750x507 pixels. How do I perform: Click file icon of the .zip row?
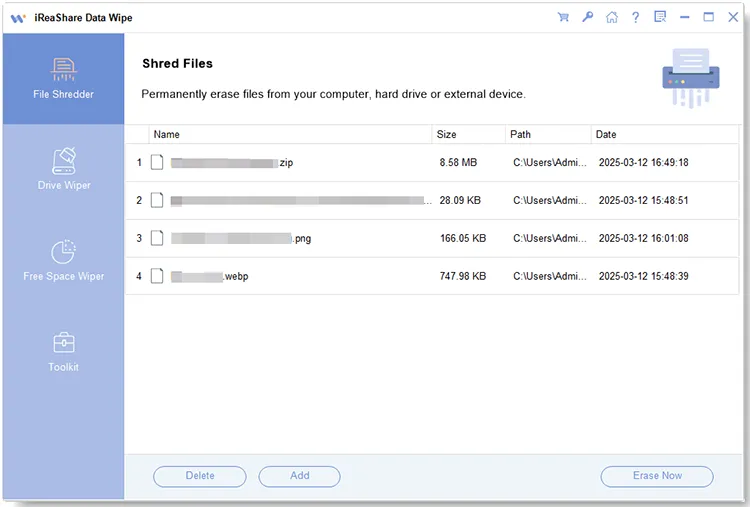[x=157, y=162]
